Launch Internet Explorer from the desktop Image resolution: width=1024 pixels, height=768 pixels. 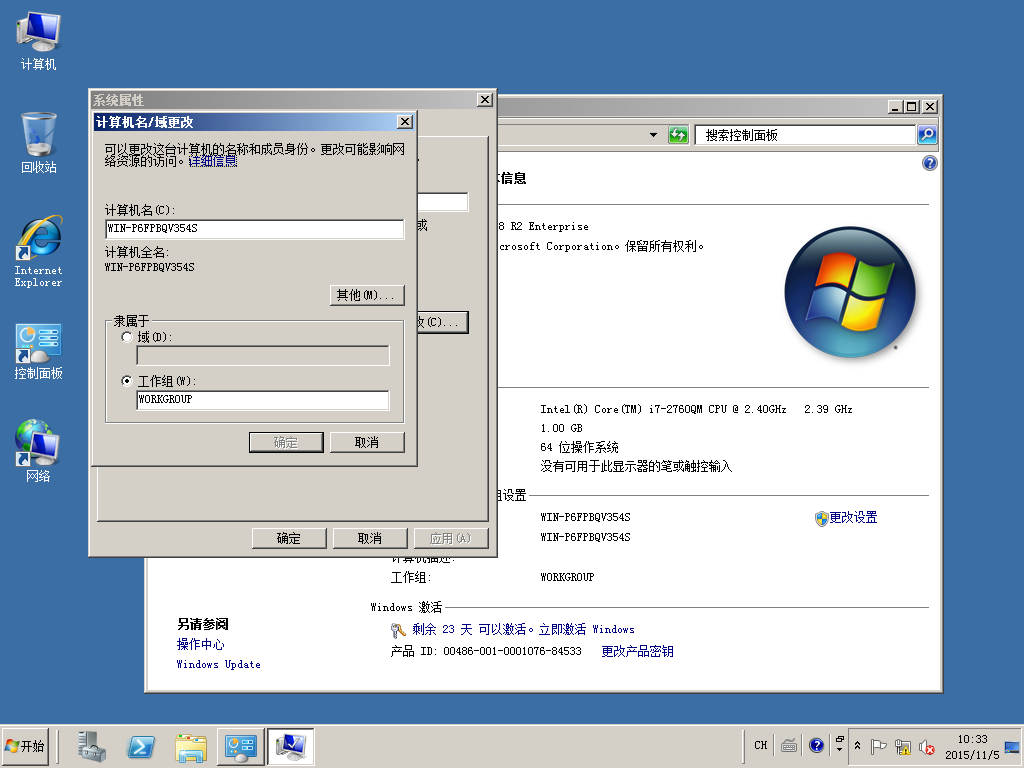39,251
